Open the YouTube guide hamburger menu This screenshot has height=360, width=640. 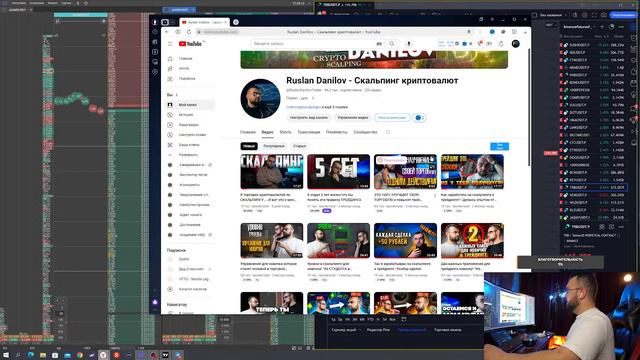point(170,44)
